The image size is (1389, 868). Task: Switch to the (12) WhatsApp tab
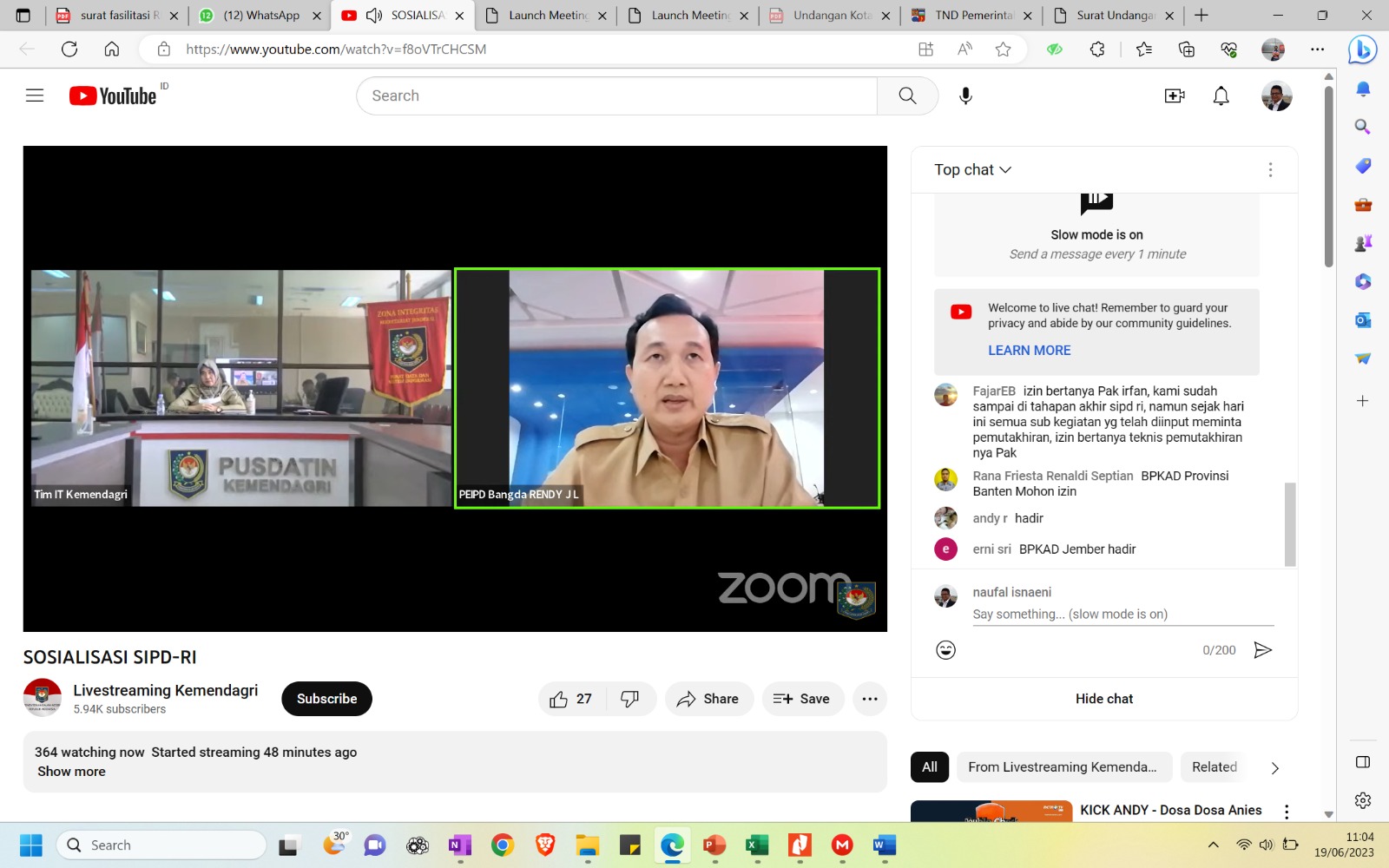click(x=261, y=16)
